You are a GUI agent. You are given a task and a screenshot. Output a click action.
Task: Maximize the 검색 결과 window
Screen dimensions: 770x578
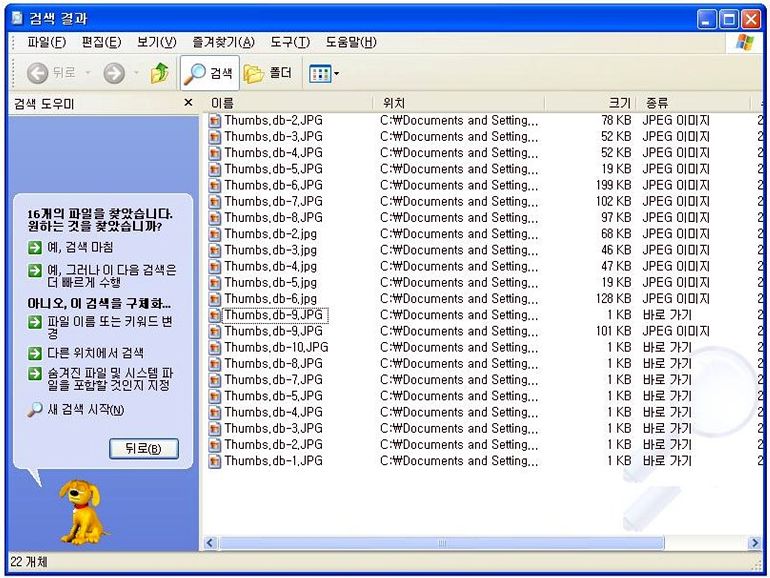pos(729,20)
